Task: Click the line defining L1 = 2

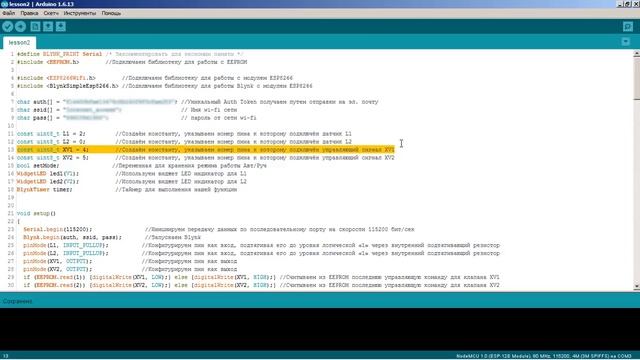Action: click(x=184, y=134)
